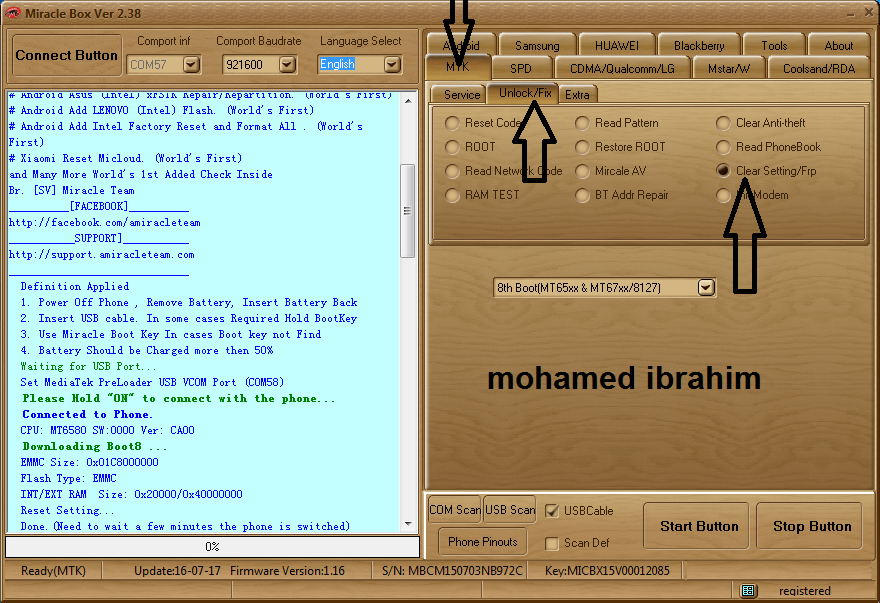
Task: Click the USB Scan button
Action: (x=510, y=509)
